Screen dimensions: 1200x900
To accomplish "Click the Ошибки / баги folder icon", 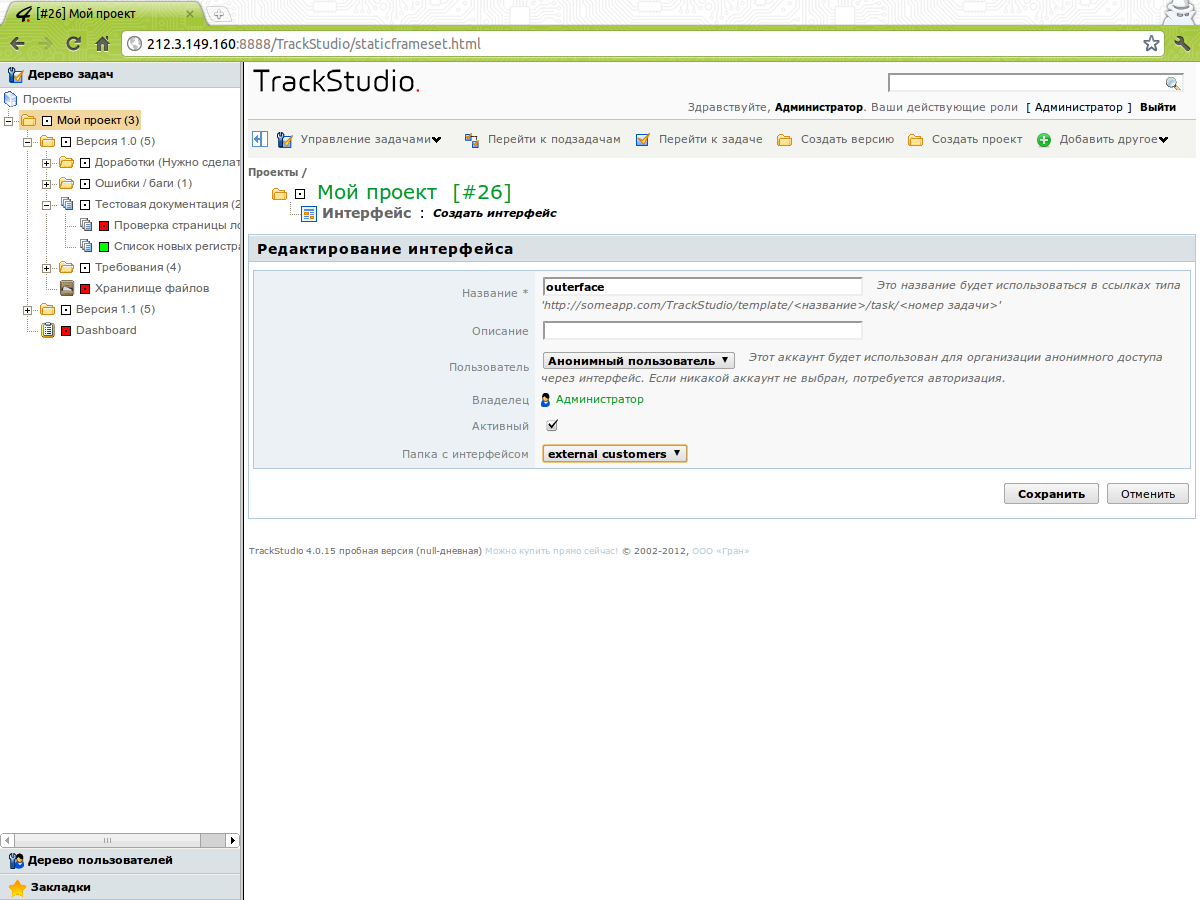I will pyautogui.click(x=66, y=183).
